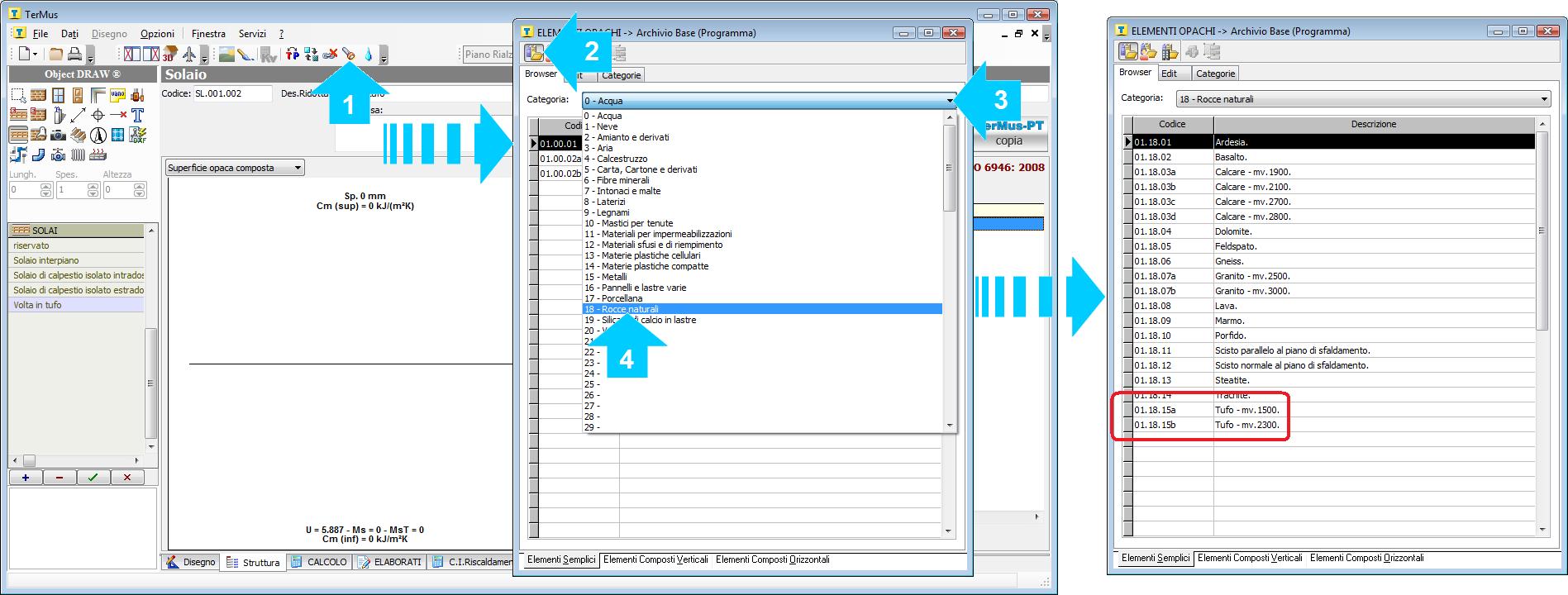
Task: Click the 3D view house icon
Action: tap(169, 55)
